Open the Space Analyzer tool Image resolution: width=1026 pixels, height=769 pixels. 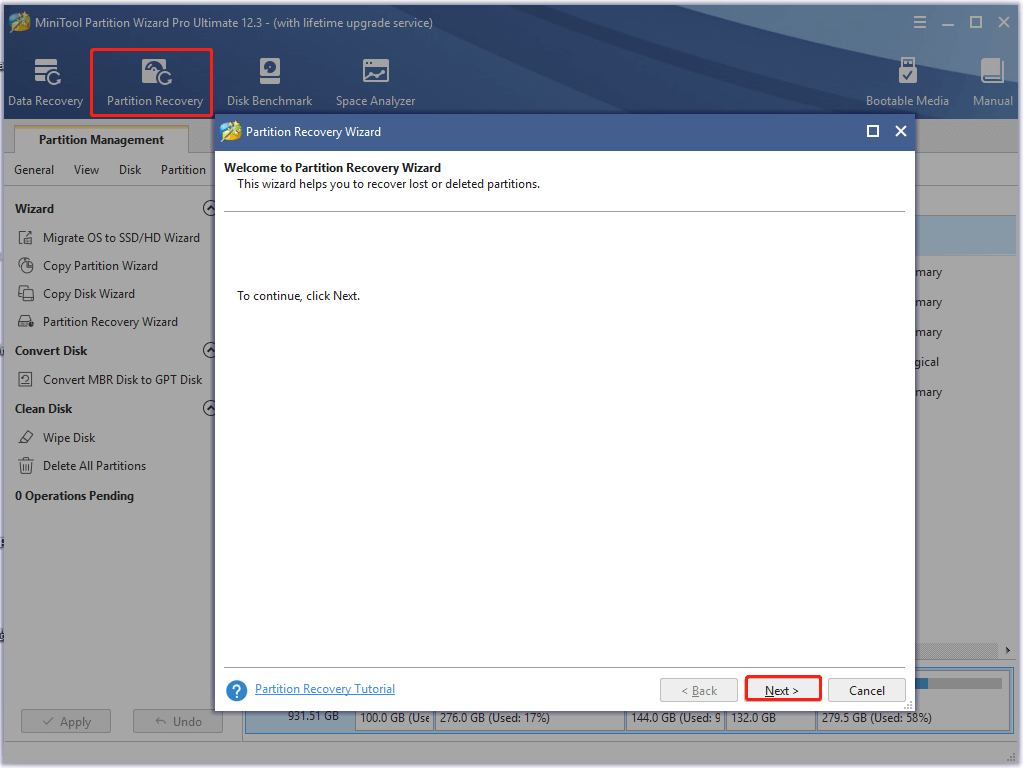point(376,82)
